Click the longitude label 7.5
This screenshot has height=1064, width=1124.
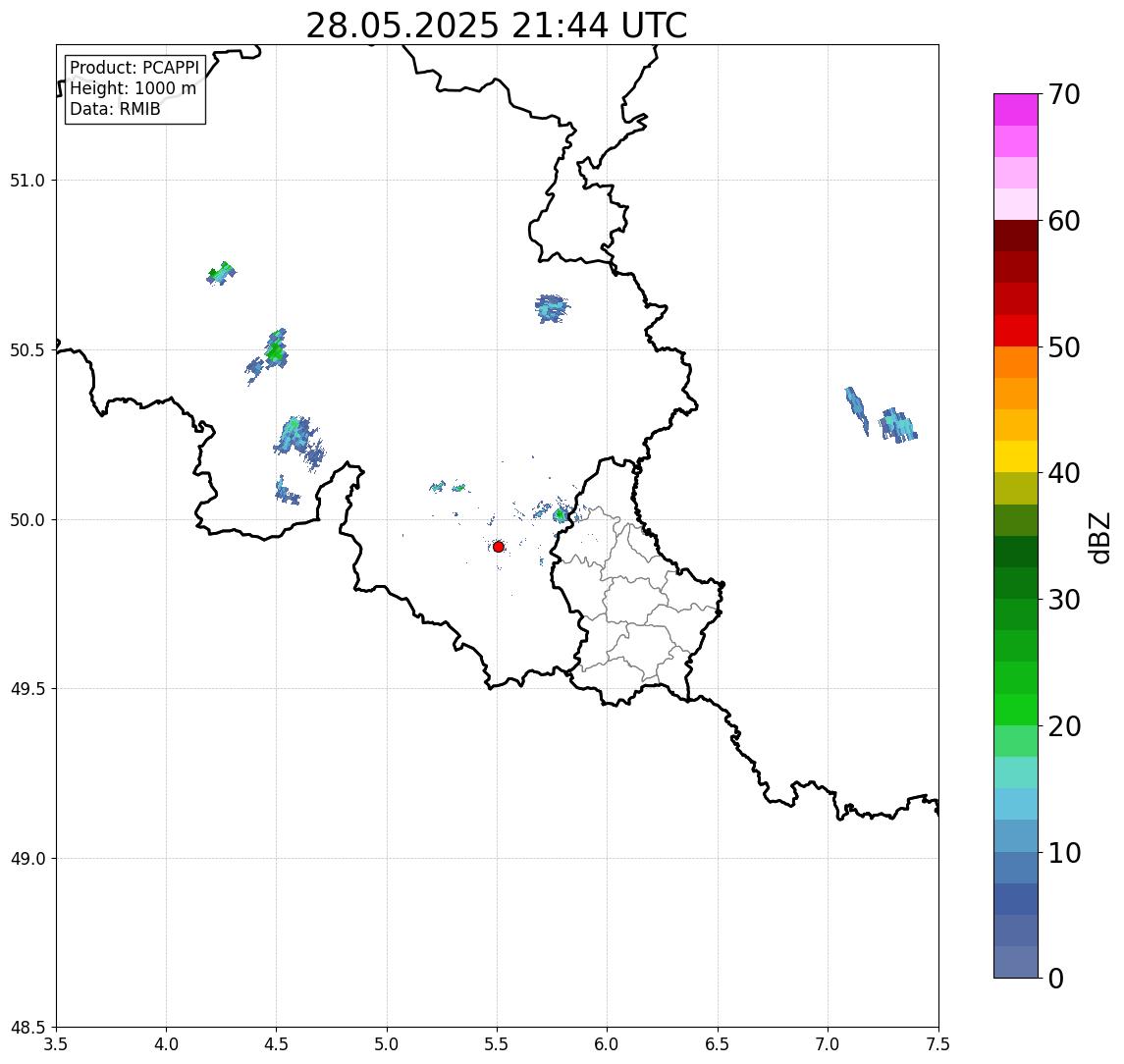tap(938, 1044)
